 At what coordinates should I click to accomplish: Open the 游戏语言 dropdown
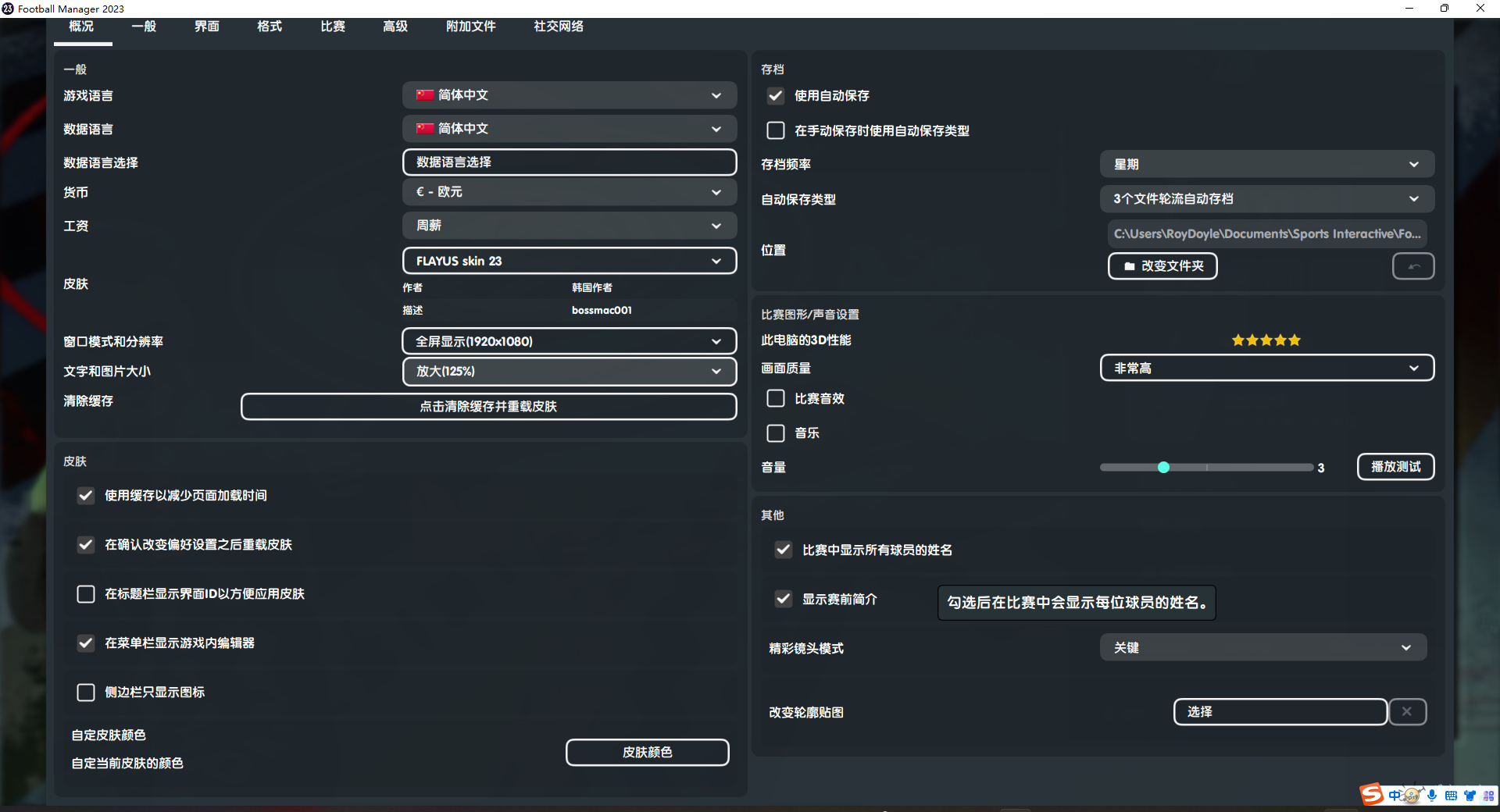pos(570,95)
